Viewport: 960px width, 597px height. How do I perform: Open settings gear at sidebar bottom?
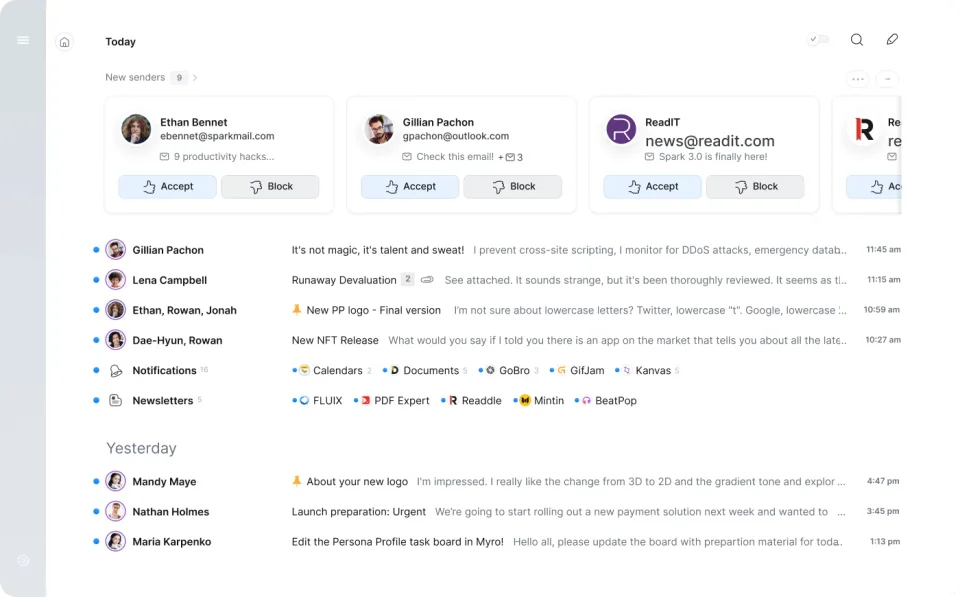[x=23, y=561]
